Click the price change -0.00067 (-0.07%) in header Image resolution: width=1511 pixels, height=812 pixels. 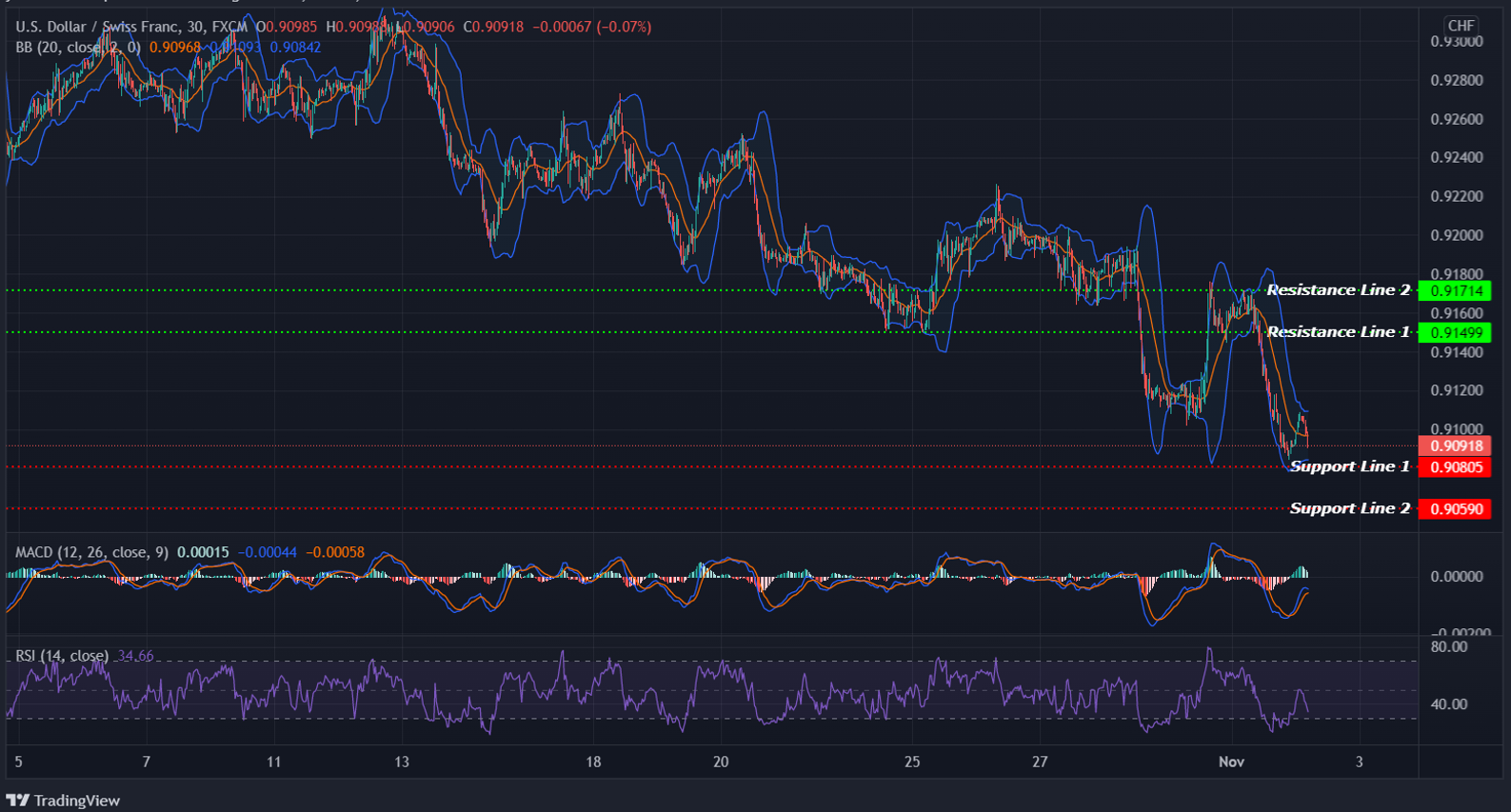[591, 27]
